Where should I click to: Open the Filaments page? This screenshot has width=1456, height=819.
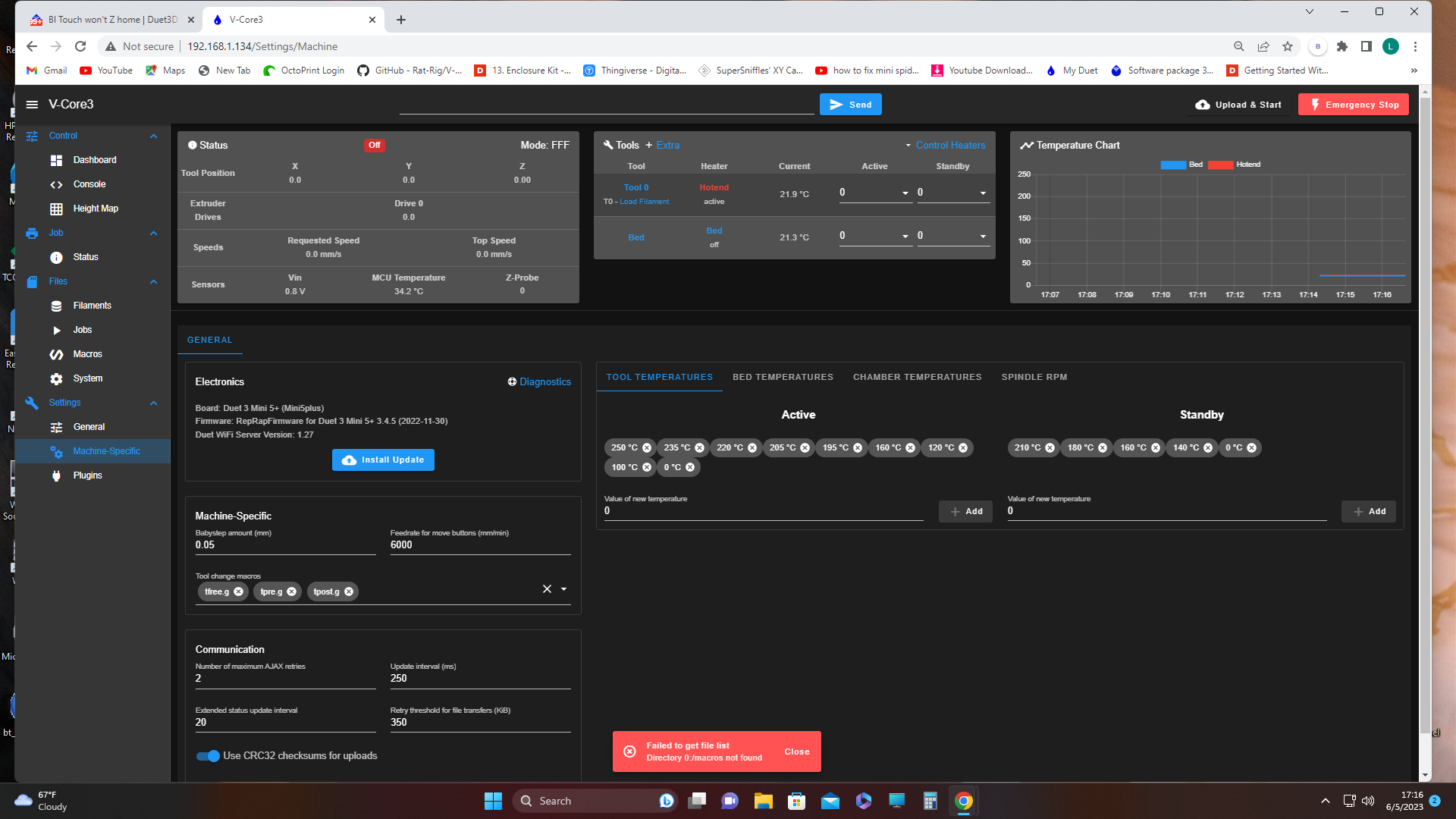[93, 306]
